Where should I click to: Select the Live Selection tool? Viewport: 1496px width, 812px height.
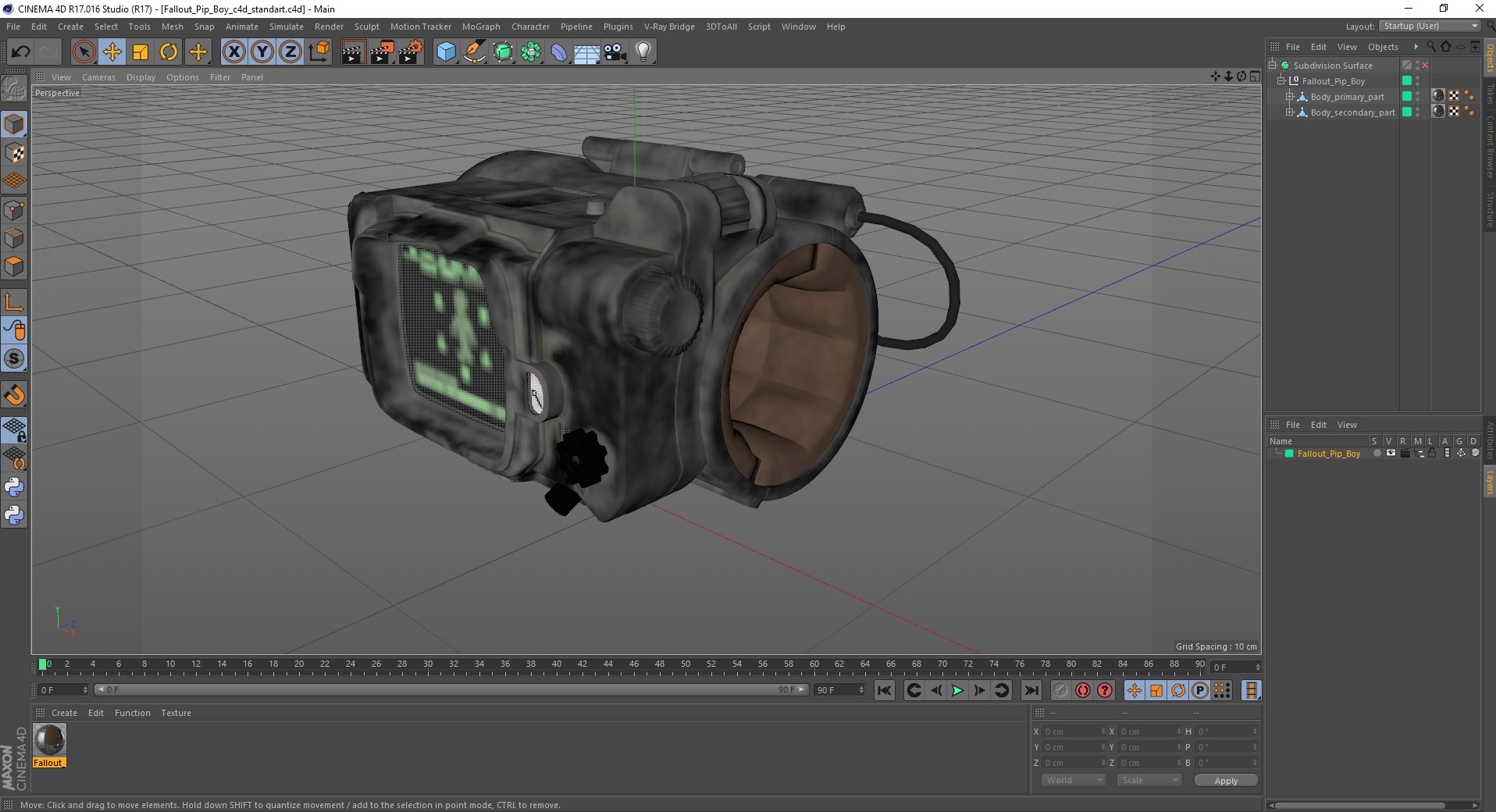(x=84, y=52)
